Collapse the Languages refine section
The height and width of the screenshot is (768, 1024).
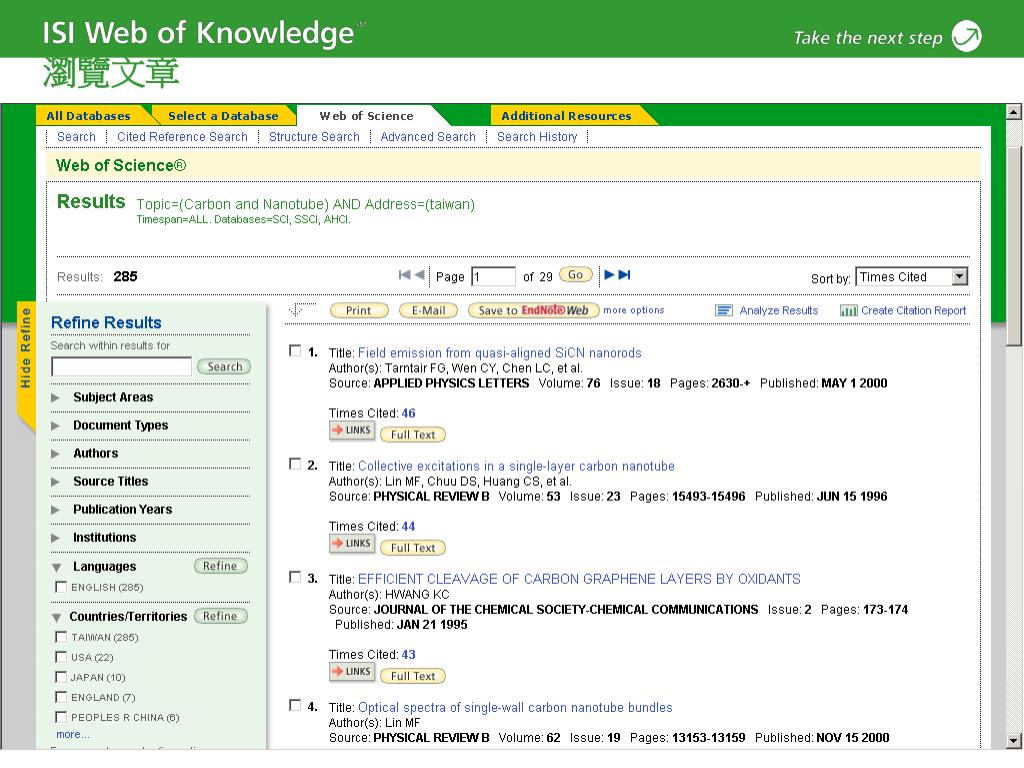click(57, 568)
